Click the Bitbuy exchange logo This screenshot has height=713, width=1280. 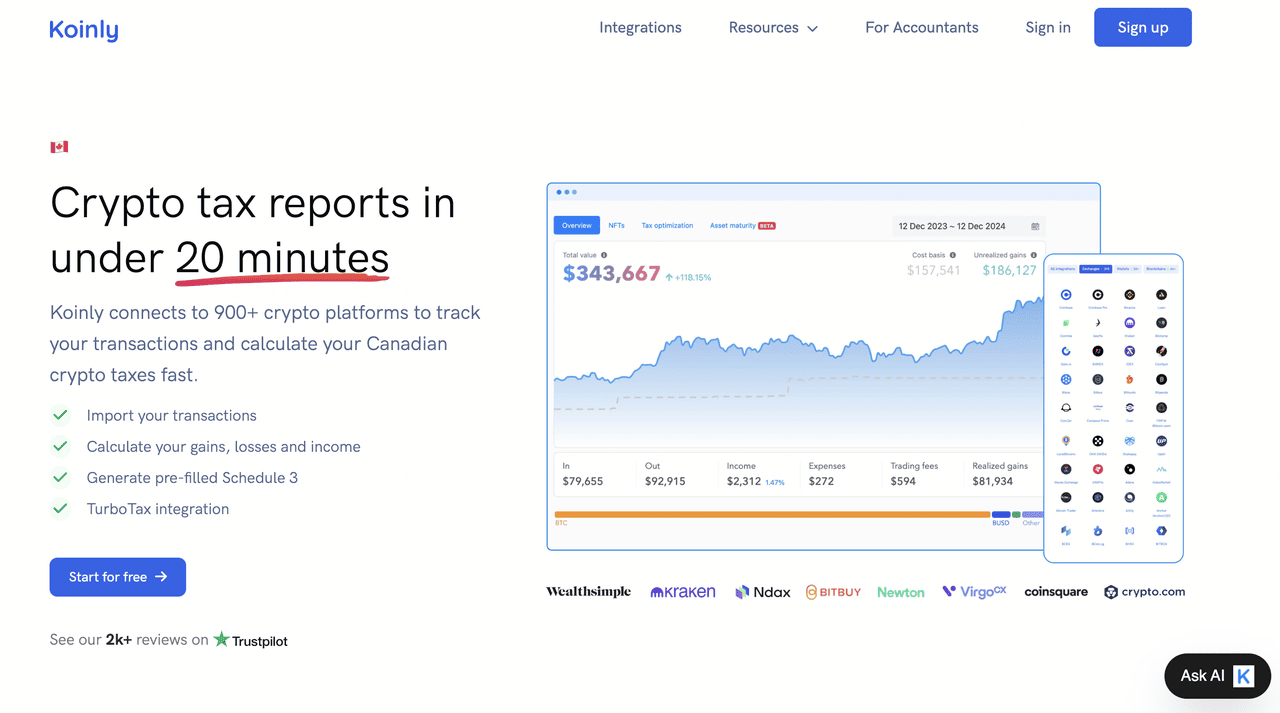tap(833, 592)
